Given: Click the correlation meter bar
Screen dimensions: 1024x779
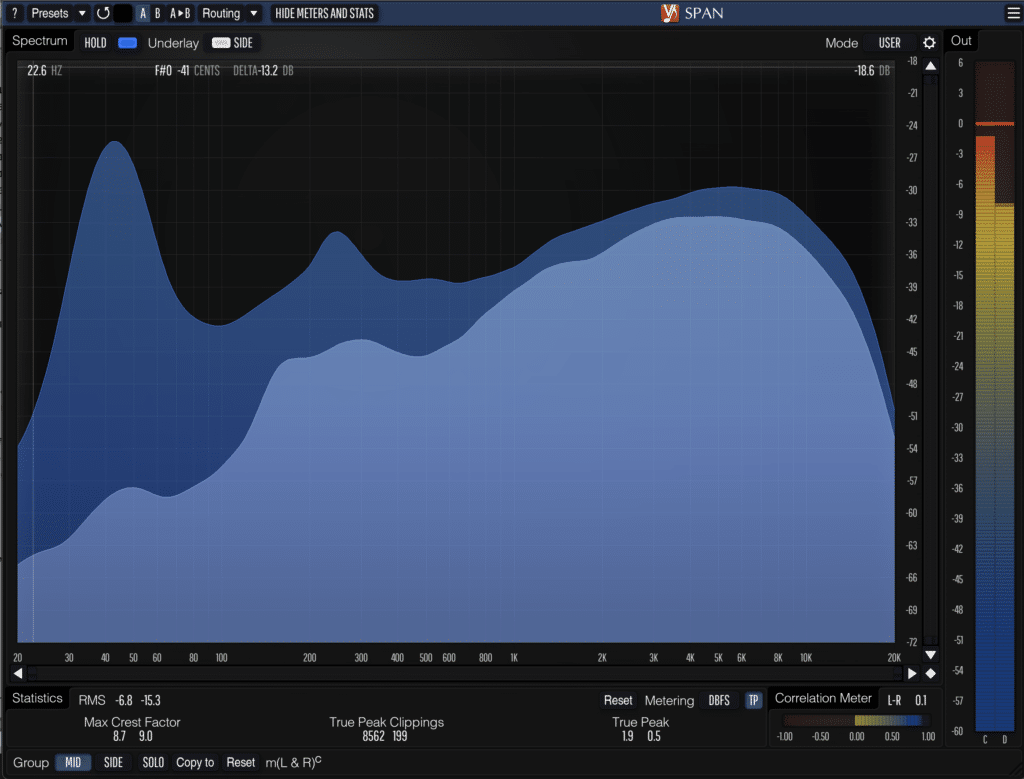Looking at the screenshot, I should coord(856,720).
